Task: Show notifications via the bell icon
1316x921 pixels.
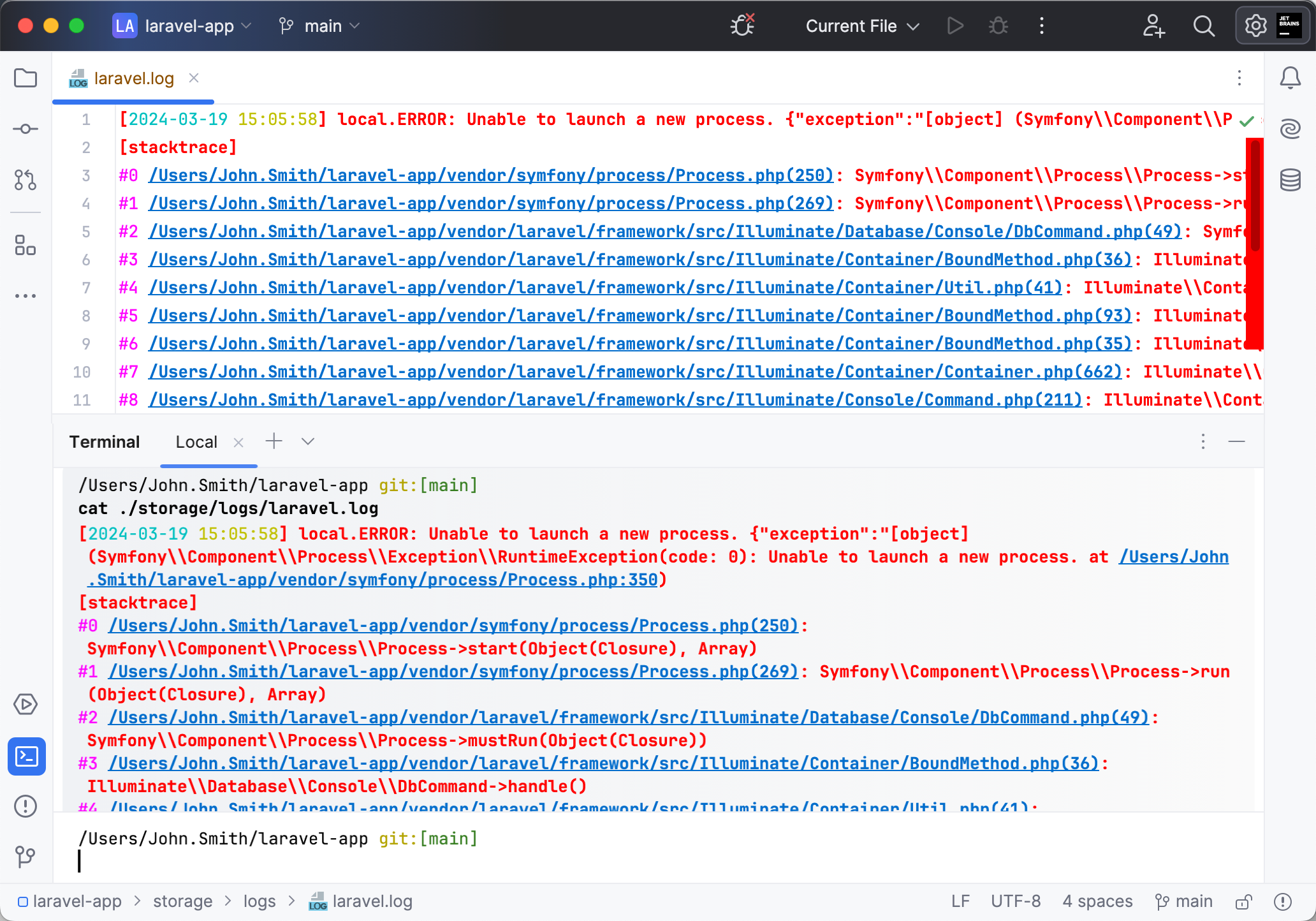Action: (x=1290, y=78)
